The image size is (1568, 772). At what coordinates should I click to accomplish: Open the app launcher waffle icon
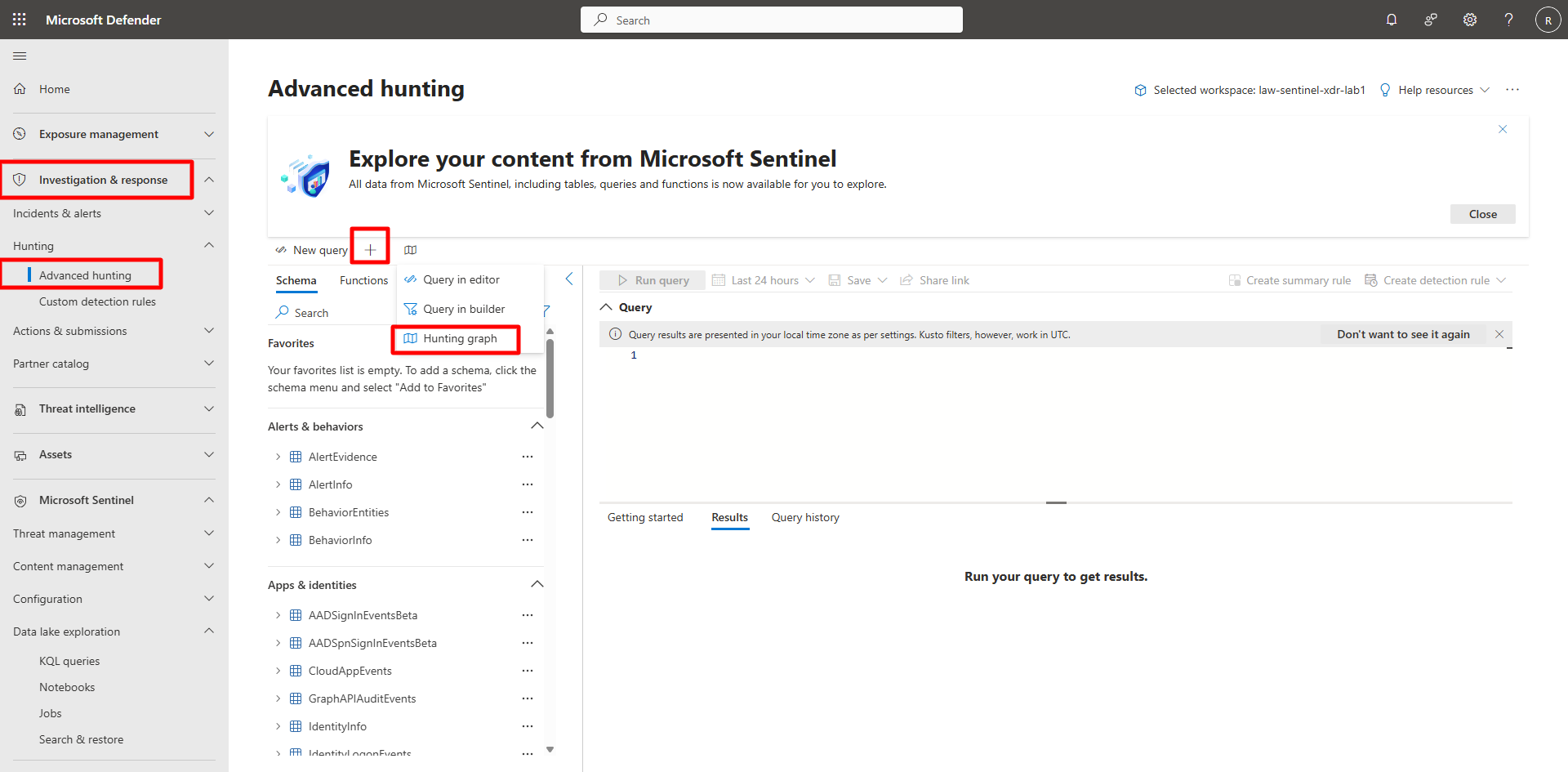tap(20, 20)
